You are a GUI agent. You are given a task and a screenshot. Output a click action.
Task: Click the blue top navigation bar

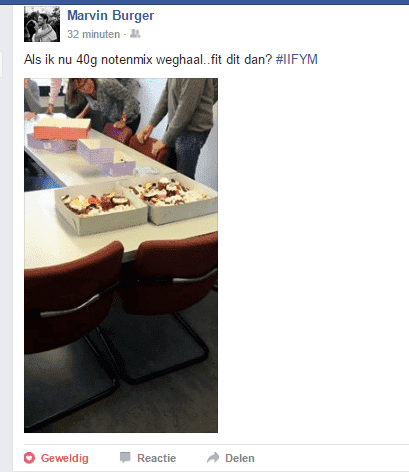[x=204, y=2]
